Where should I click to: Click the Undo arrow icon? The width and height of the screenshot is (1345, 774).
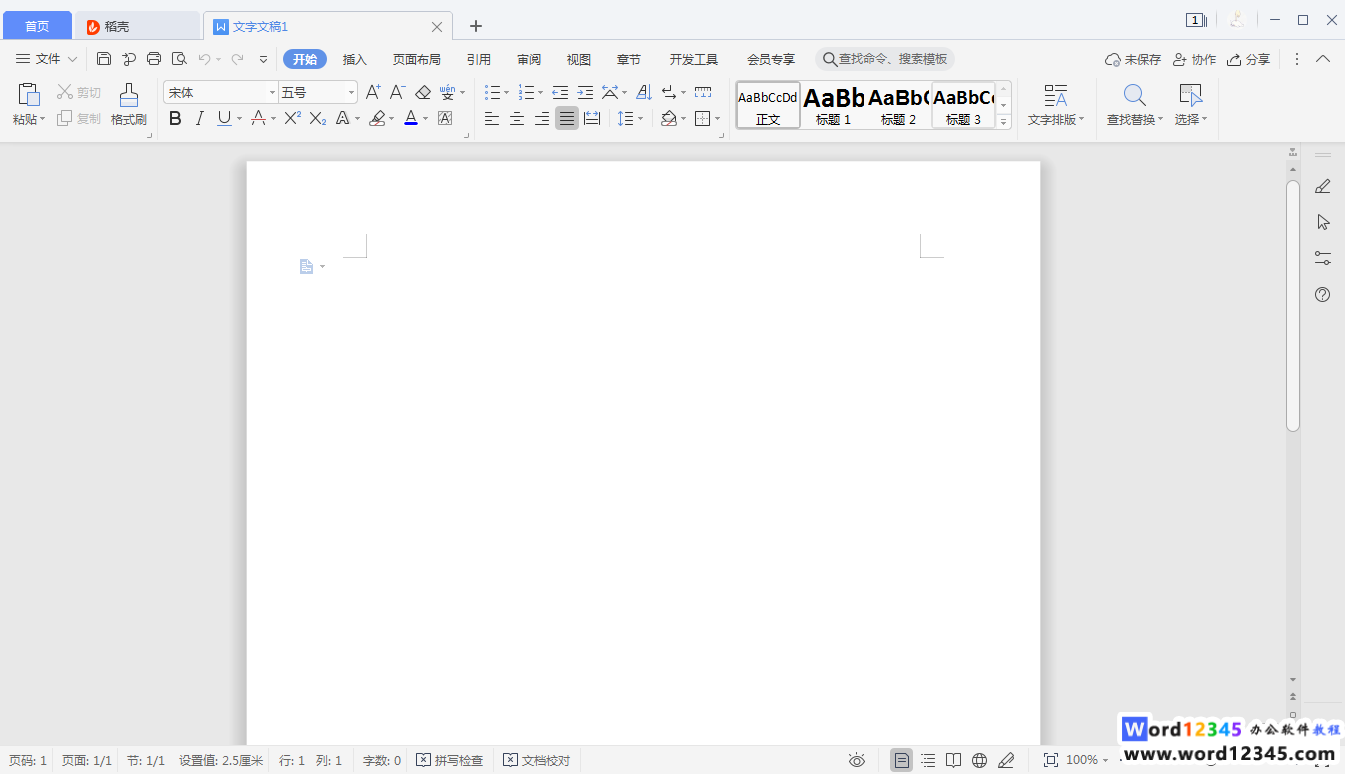click(204, 59)
